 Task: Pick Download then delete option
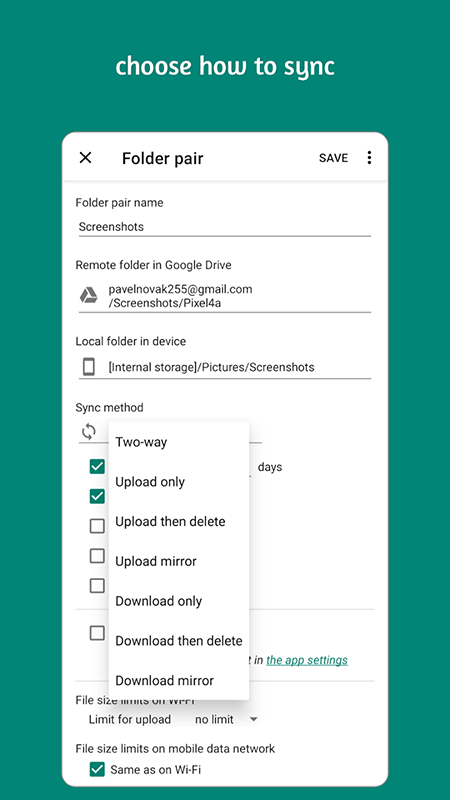(179, 641)
